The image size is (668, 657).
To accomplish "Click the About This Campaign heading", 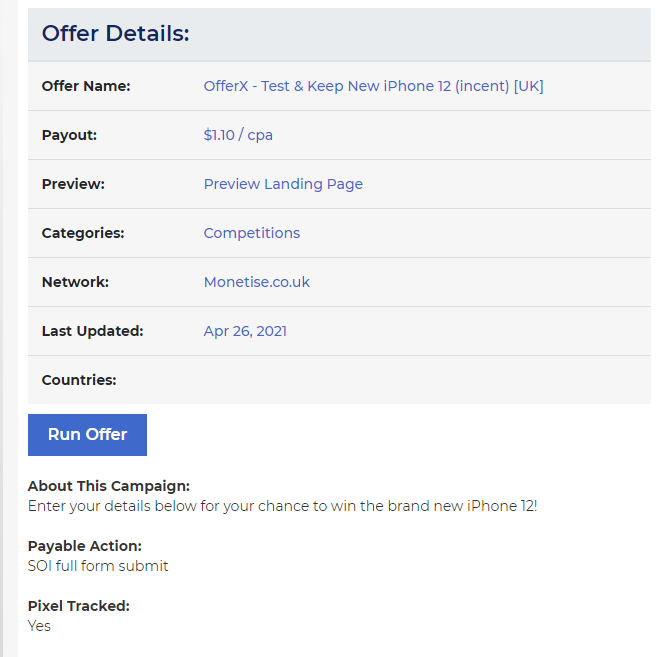I will pyautogui.click(x=109, y=486).
